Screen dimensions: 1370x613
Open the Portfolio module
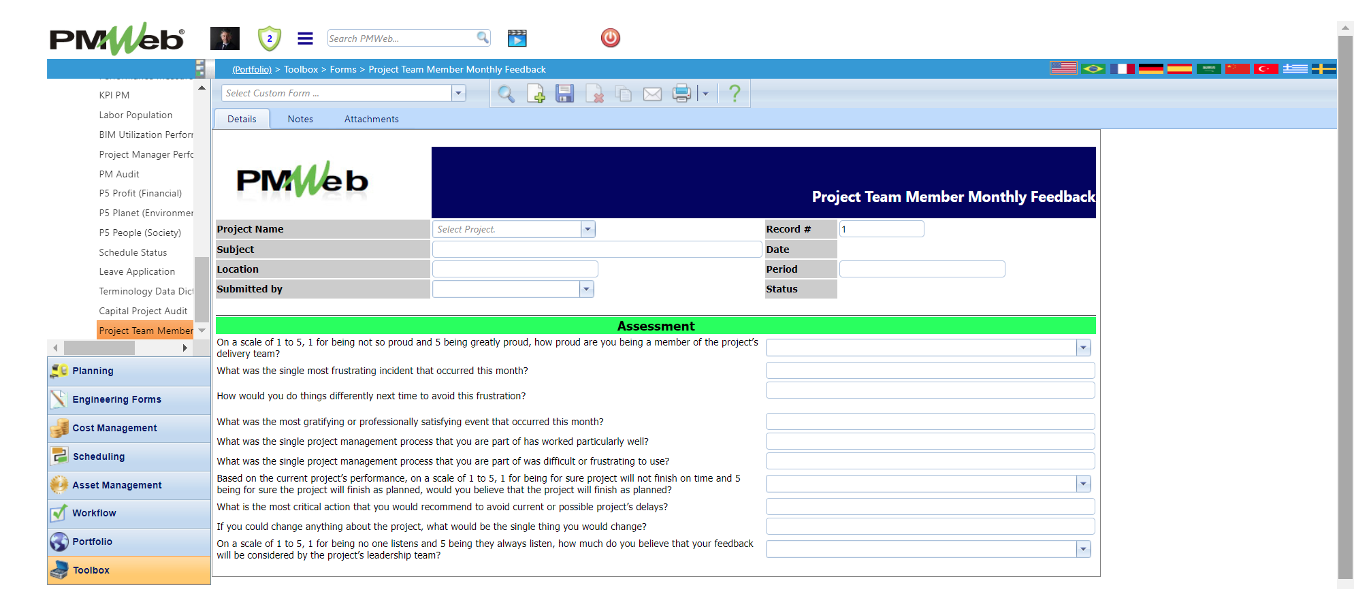[x=129, y=542]
